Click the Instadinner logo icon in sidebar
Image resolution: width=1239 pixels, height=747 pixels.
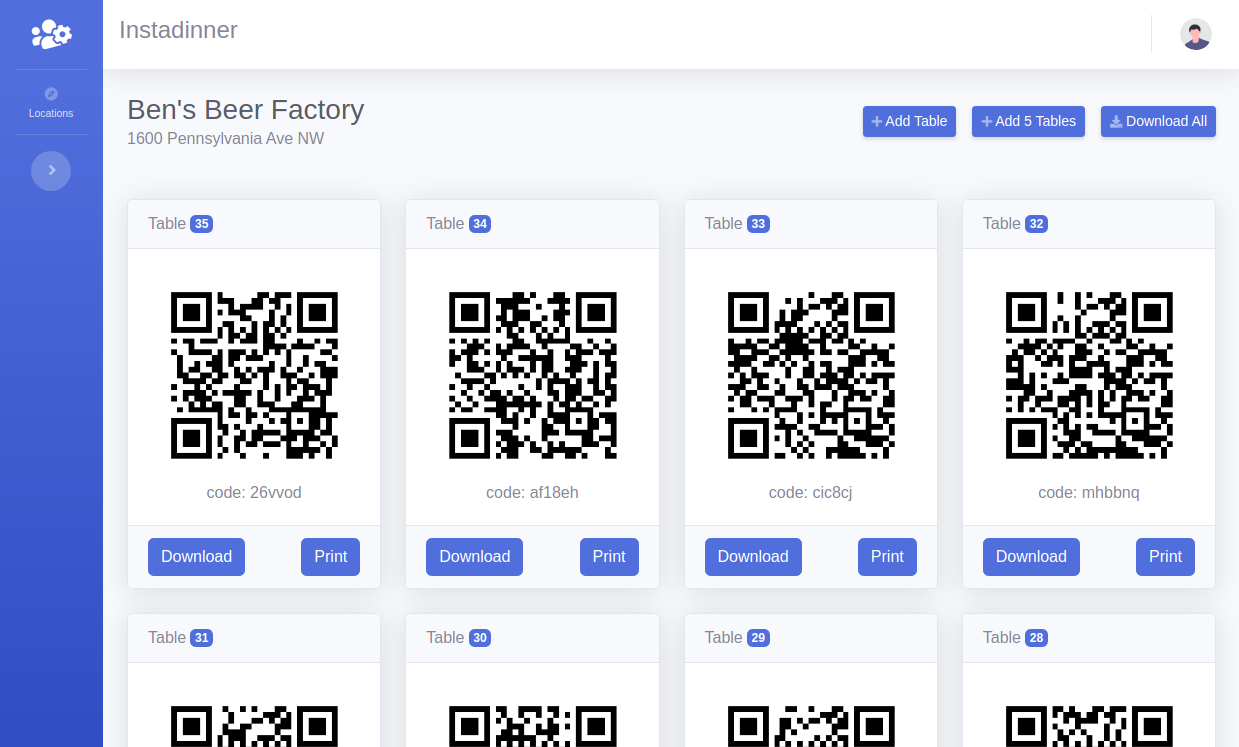[51, 34]
